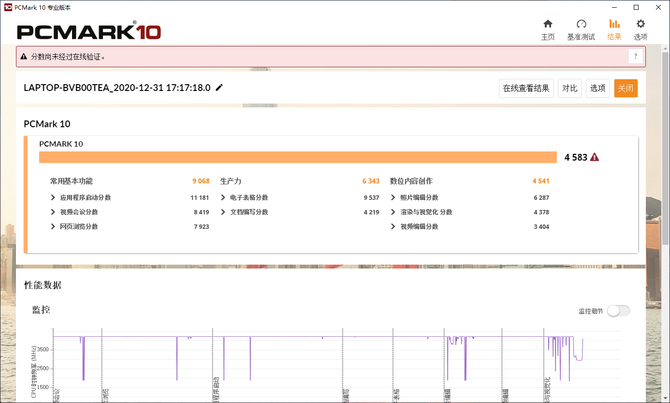Viewport: 670px width, 403px height.
Task: Expand 文档编写分数 row
Action: point(223,212)
